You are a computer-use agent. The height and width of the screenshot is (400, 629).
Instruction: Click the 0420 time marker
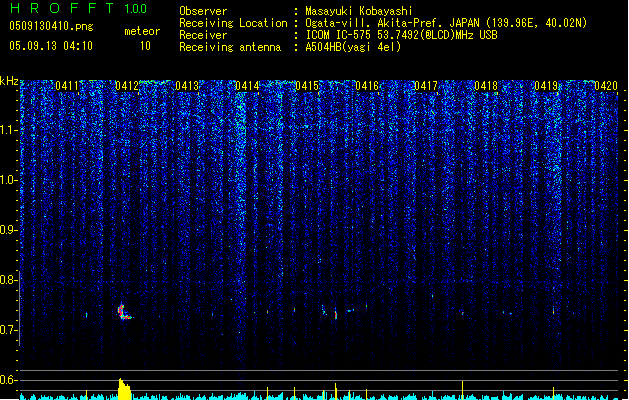(x=606, y=86)
